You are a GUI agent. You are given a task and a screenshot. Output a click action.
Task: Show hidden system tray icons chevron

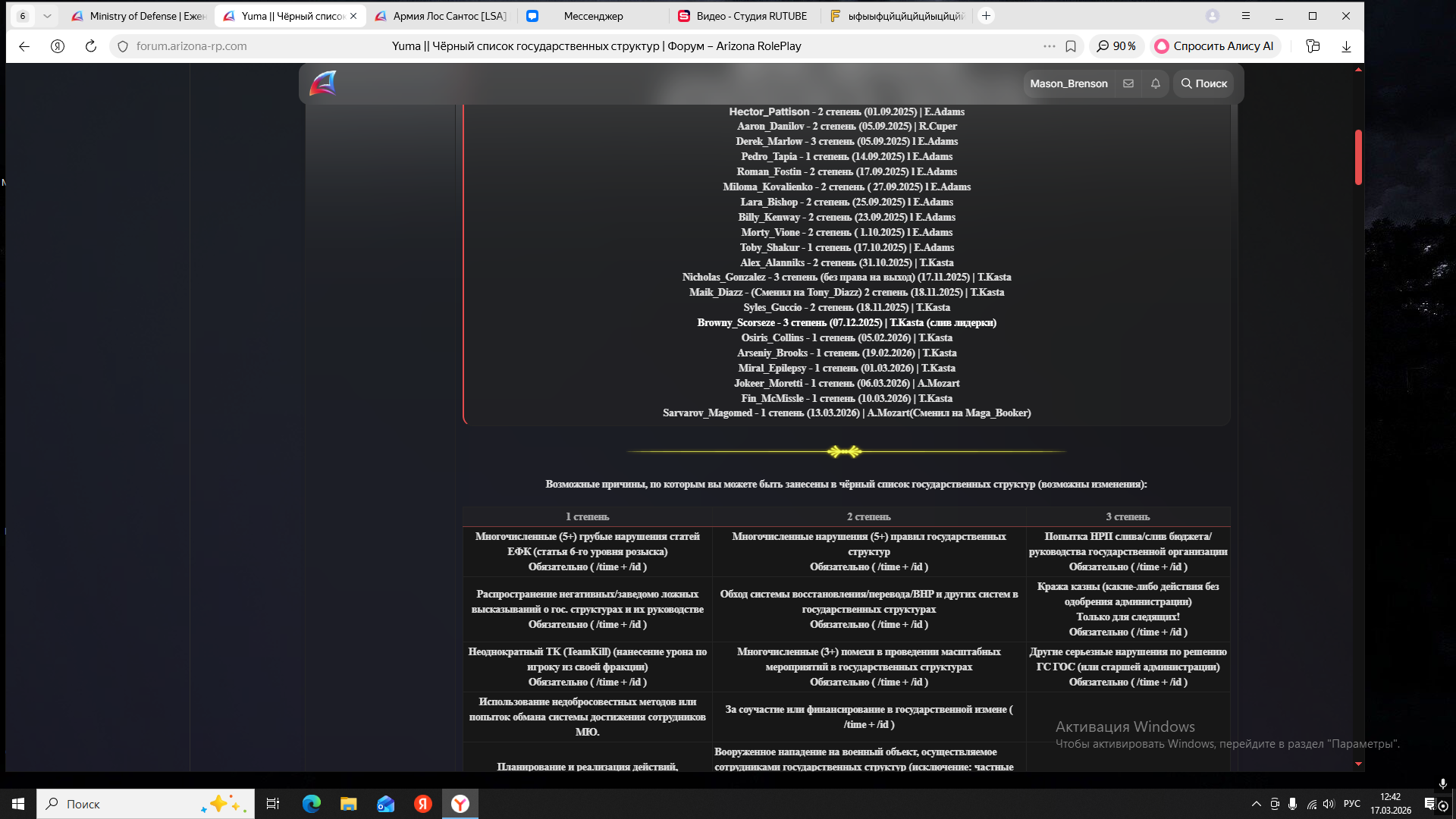(1256, 804)
